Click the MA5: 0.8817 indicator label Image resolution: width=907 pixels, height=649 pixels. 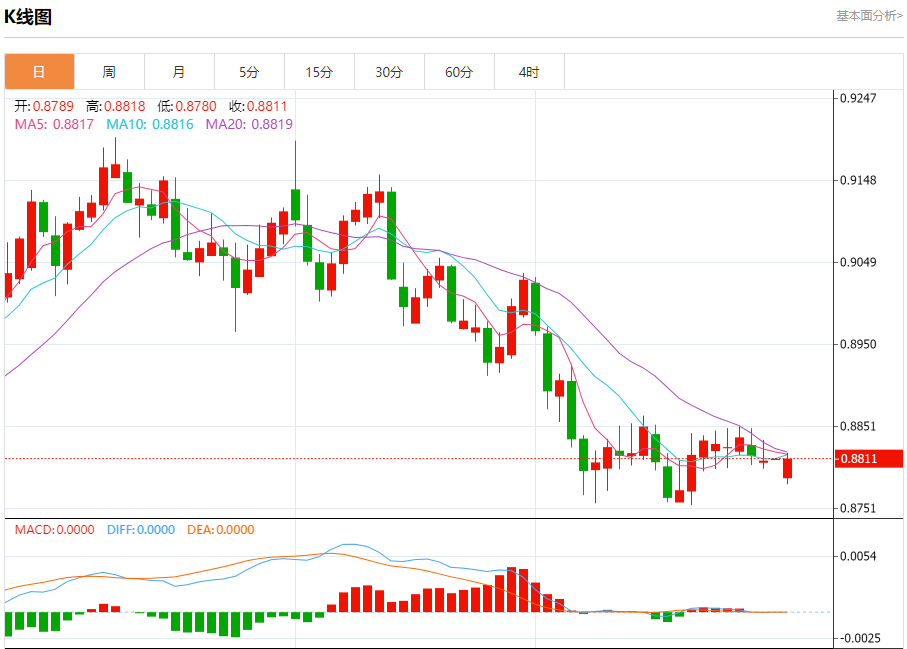pyautogui.click(x=54, y=124)
